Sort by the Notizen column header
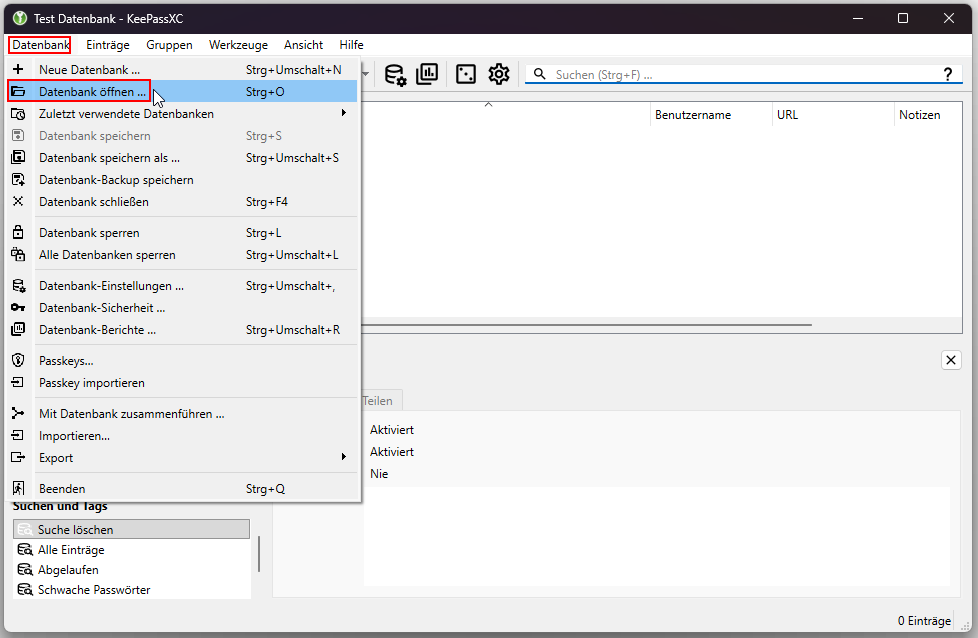978x638 pixels. (x=928, y=115)
